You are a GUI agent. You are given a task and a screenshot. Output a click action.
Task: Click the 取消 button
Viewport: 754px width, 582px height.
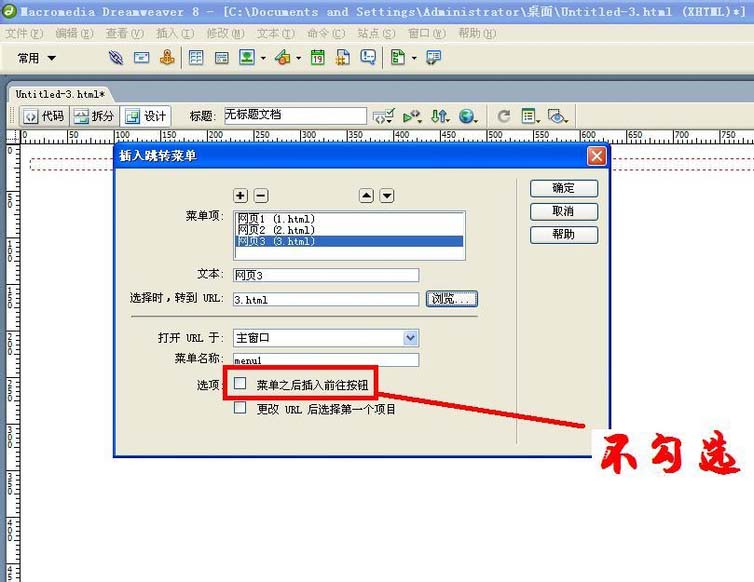(564, 211)
